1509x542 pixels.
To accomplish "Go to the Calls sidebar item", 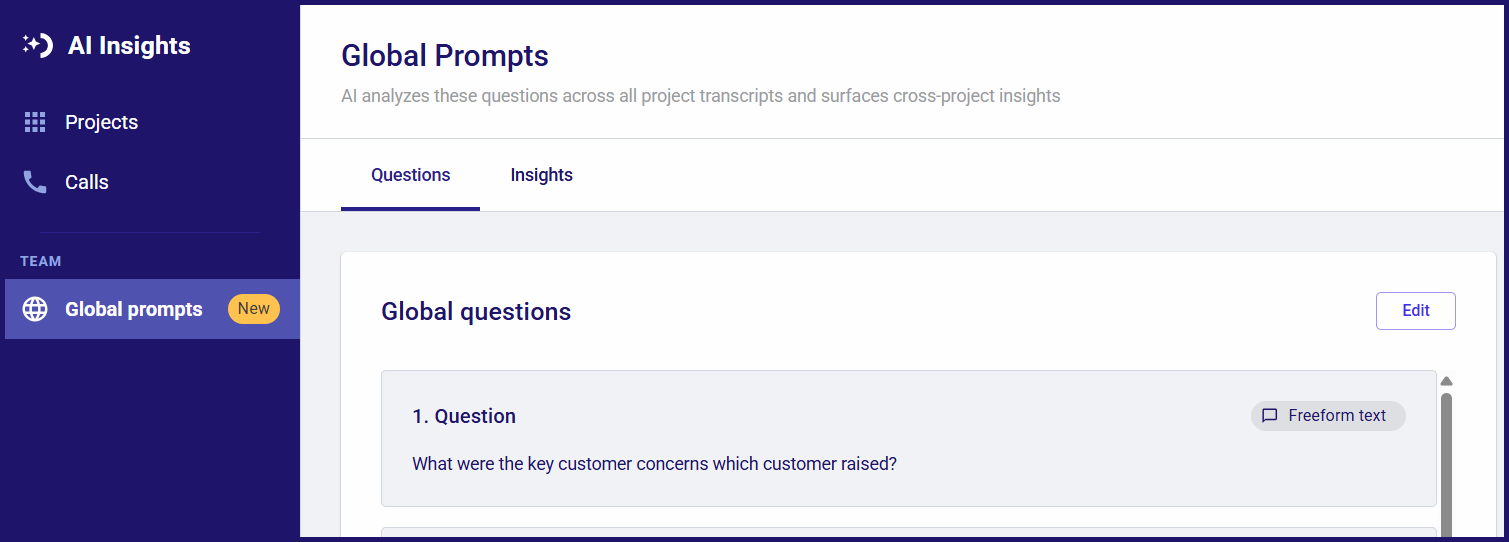I will coord(152,182).
